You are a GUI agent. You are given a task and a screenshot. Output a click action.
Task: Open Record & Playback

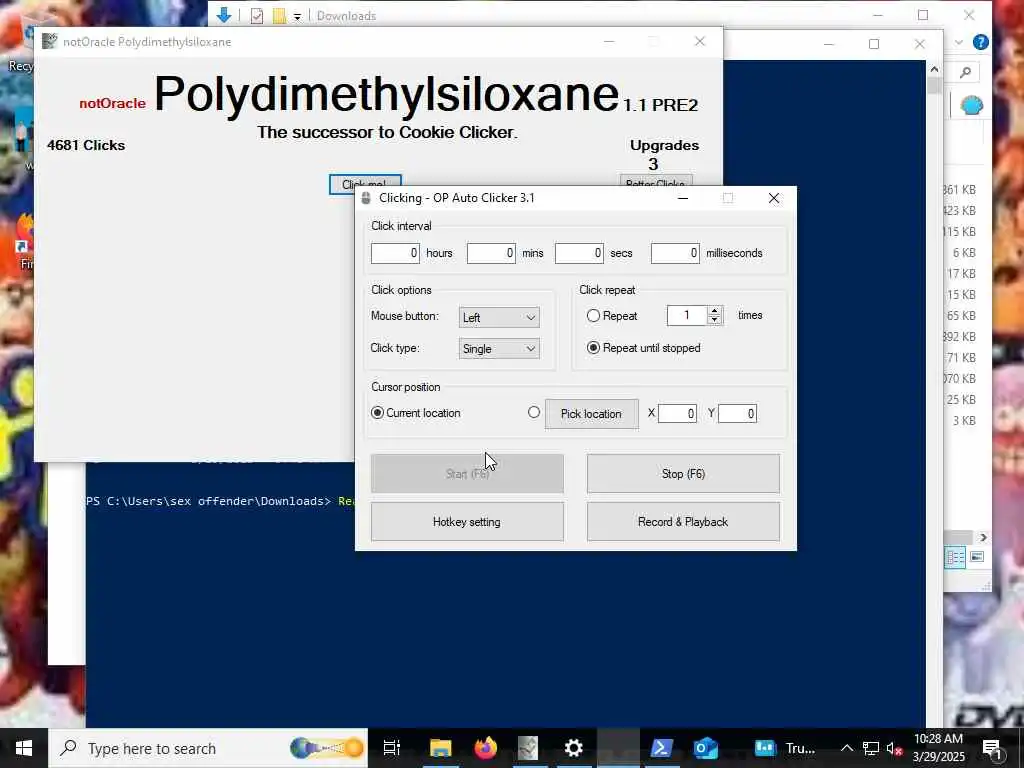coord(683,522)
